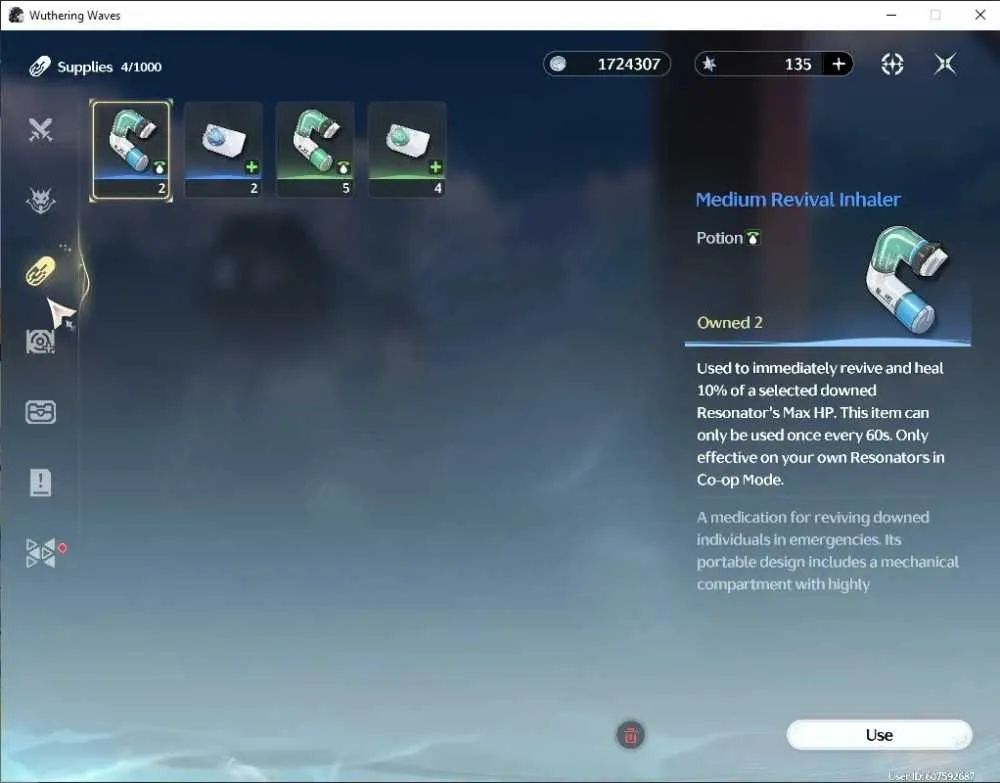1000x783 pixels.
Task: Click the "1724307" credit amount
Action: click(628, 64)
